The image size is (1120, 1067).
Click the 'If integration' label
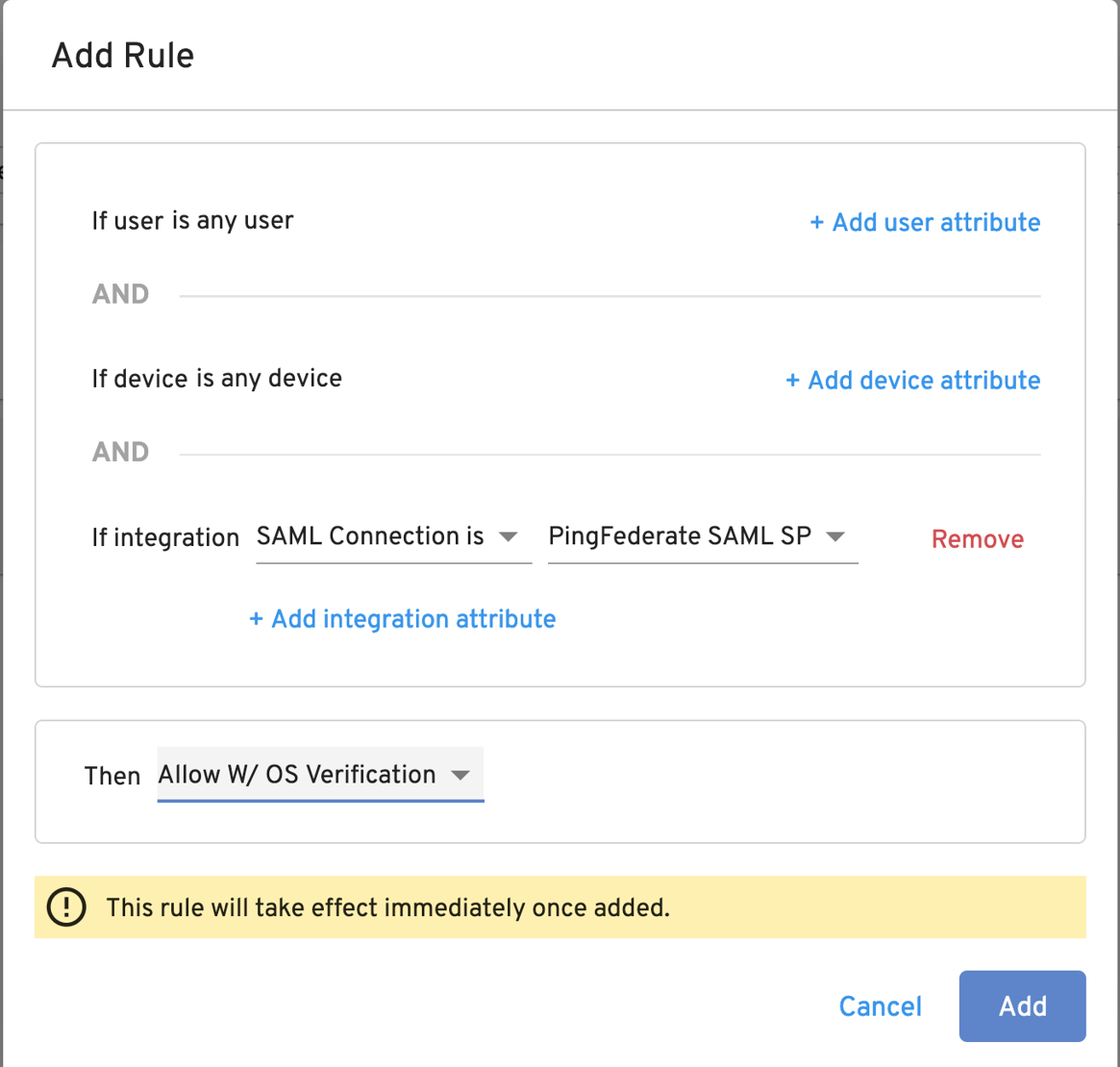(x=165, y=538)
